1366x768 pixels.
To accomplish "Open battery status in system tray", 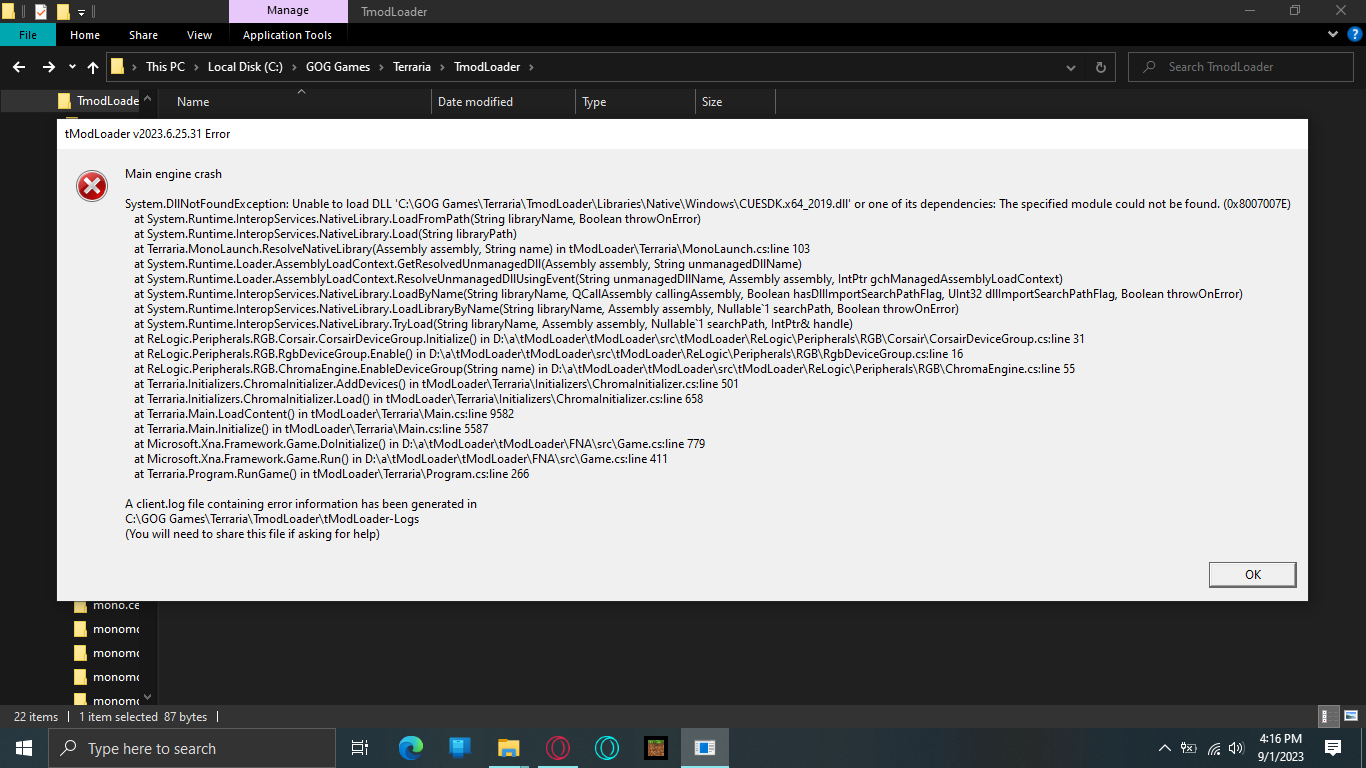I will coord(1189,748).
